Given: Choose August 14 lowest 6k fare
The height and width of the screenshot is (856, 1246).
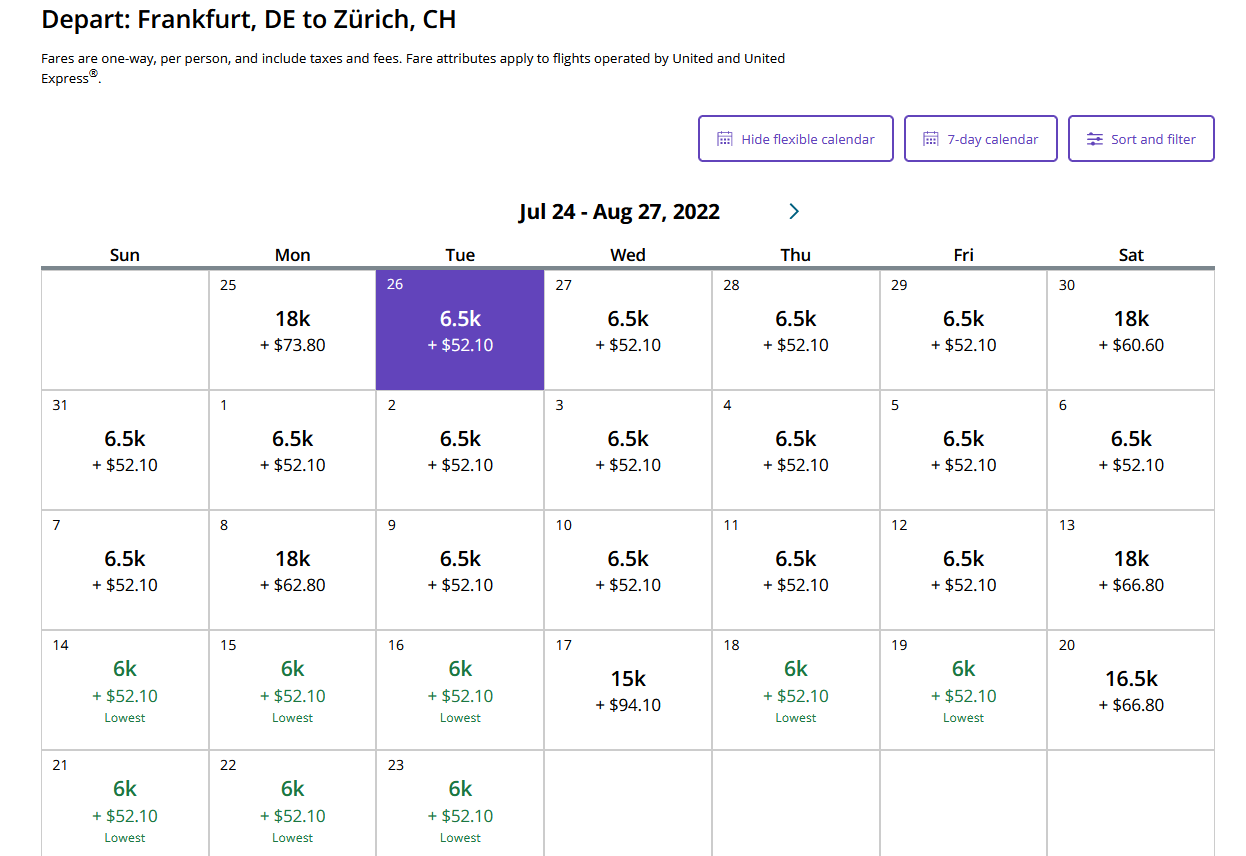Looking at the screenshot, I should pos(125,690).
